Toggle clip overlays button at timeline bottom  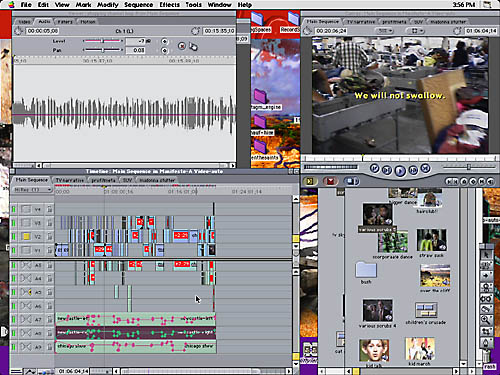click(x=31, y=371)
